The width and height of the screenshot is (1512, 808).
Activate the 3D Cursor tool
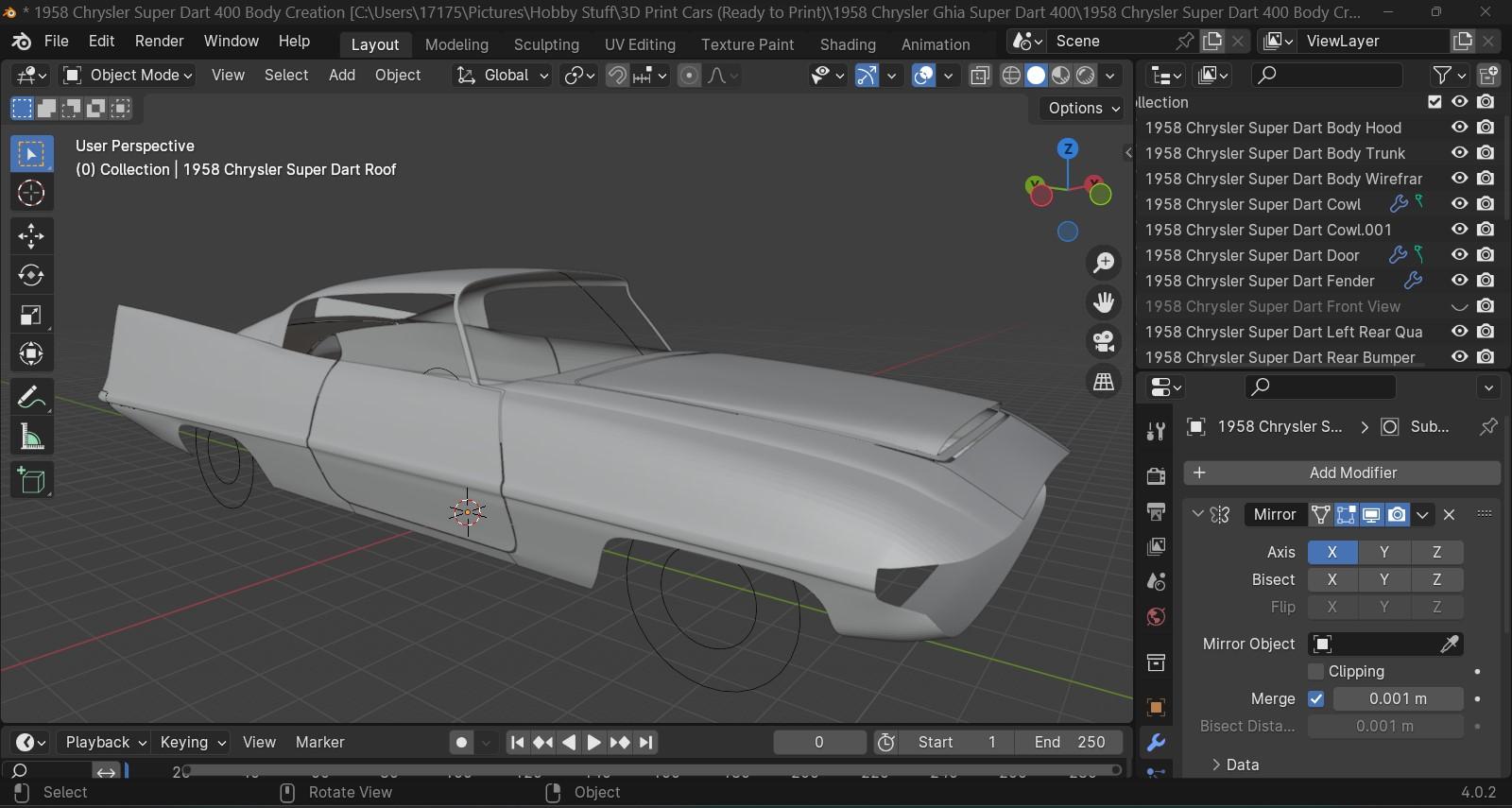pos(31,193)
